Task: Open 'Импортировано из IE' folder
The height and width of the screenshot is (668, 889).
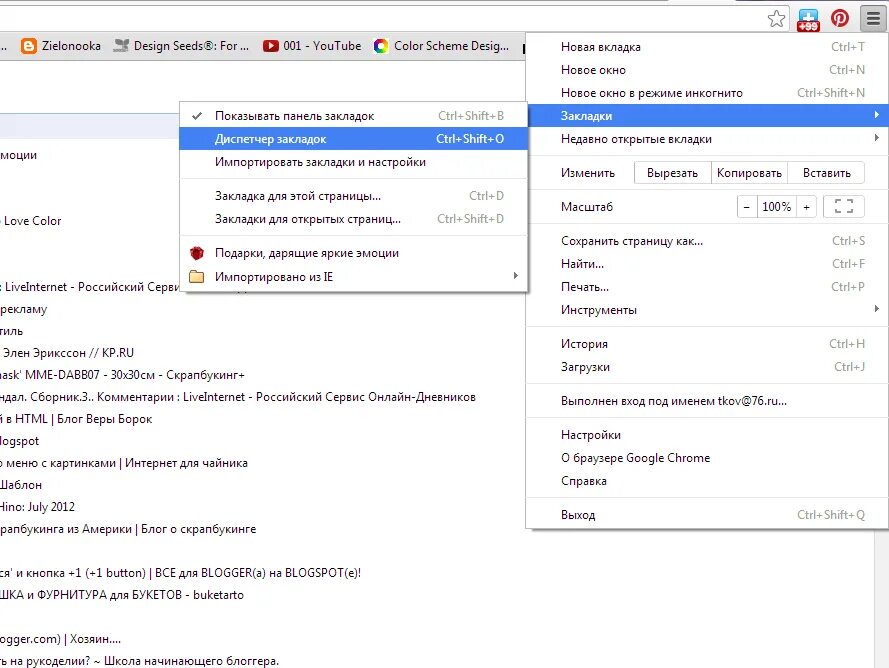Action: 353,277
